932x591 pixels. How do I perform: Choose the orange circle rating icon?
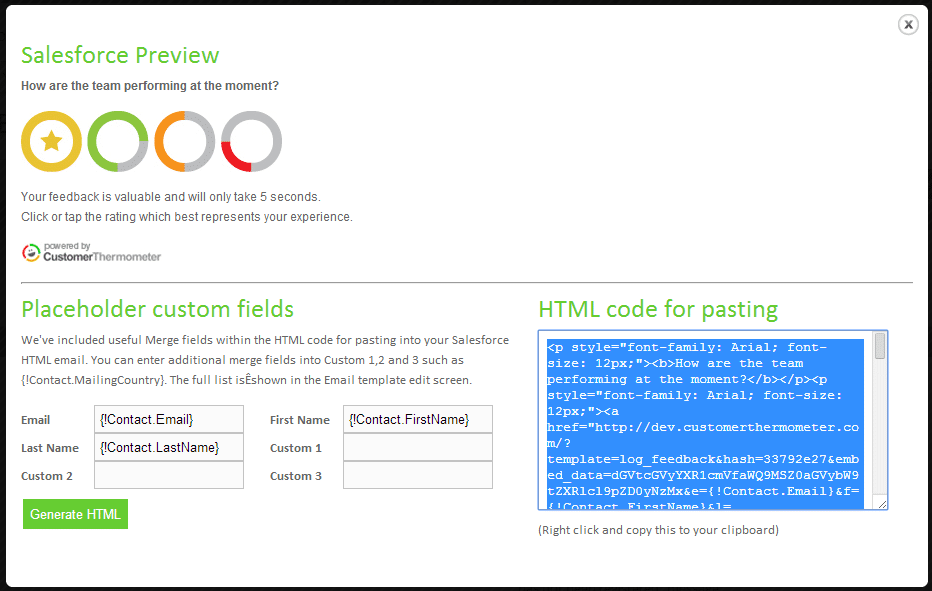185,142
